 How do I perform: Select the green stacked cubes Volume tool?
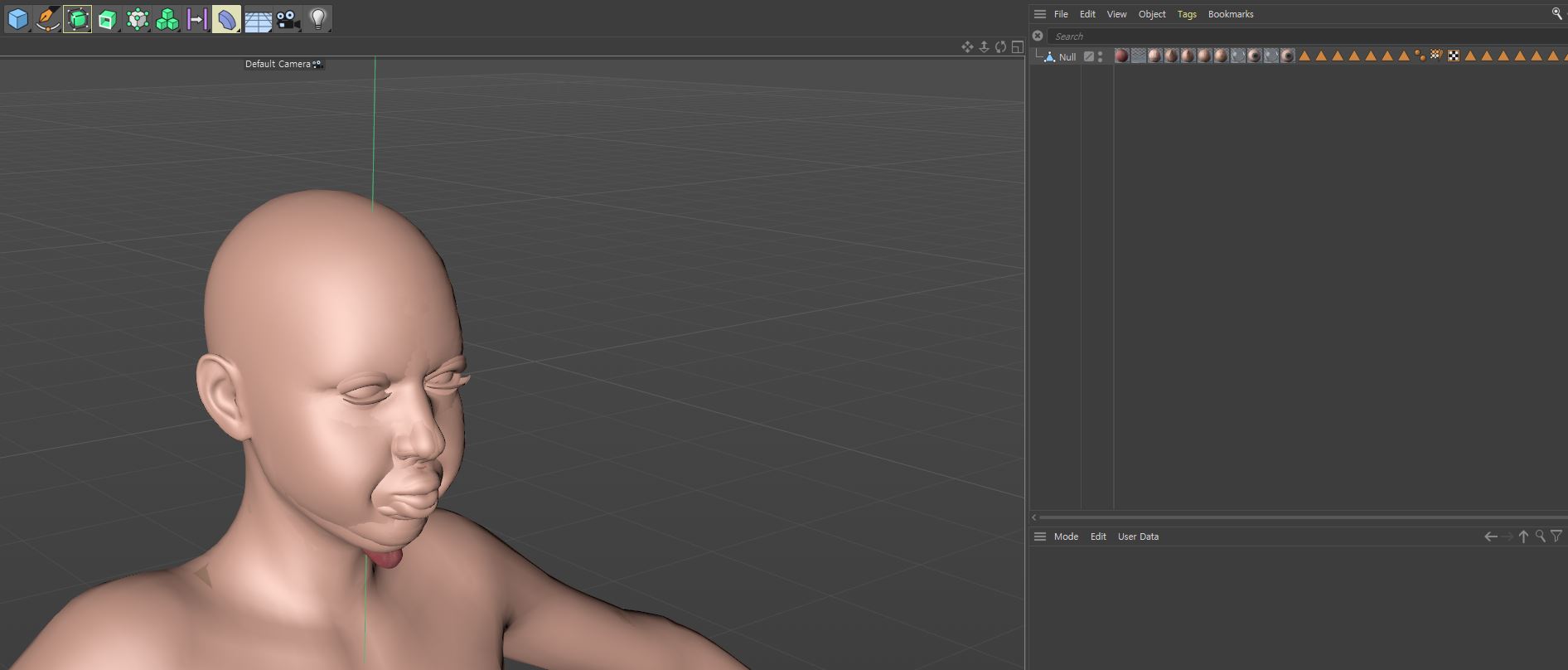click(167, 19)
